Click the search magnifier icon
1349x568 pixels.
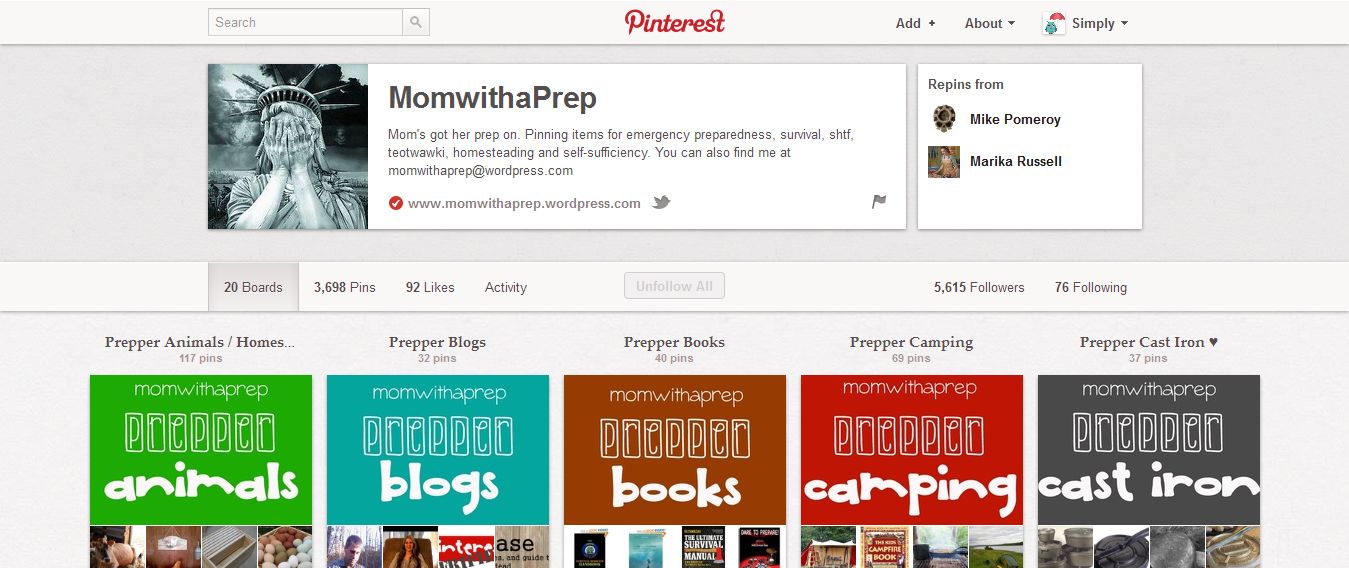pyautogui.click(x=416, y=22)
